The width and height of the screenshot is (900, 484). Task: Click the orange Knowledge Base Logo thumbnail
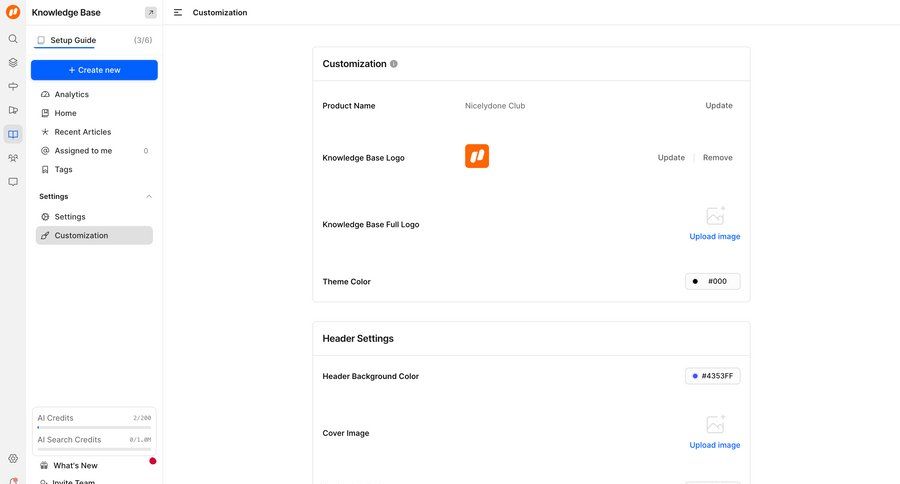[x=477, y=156]
